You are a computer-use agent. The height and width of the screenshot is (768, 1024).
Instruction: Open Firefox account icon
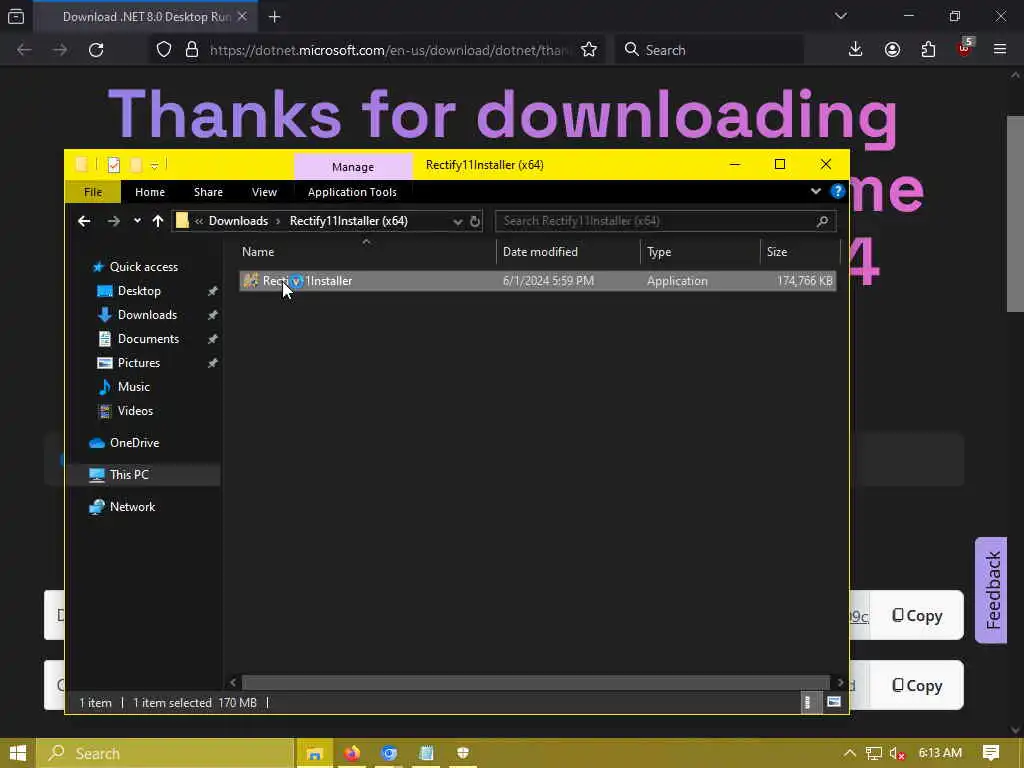point(892,50)
